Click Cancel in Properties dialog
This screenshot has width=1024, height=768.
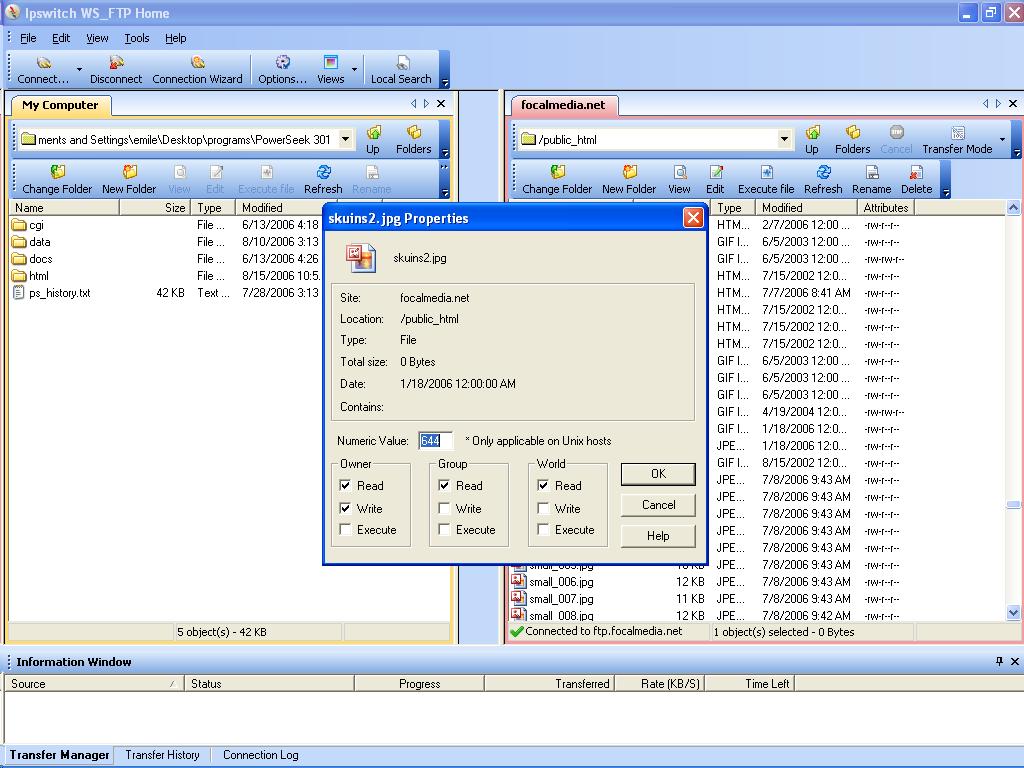[x=658, y=505]
